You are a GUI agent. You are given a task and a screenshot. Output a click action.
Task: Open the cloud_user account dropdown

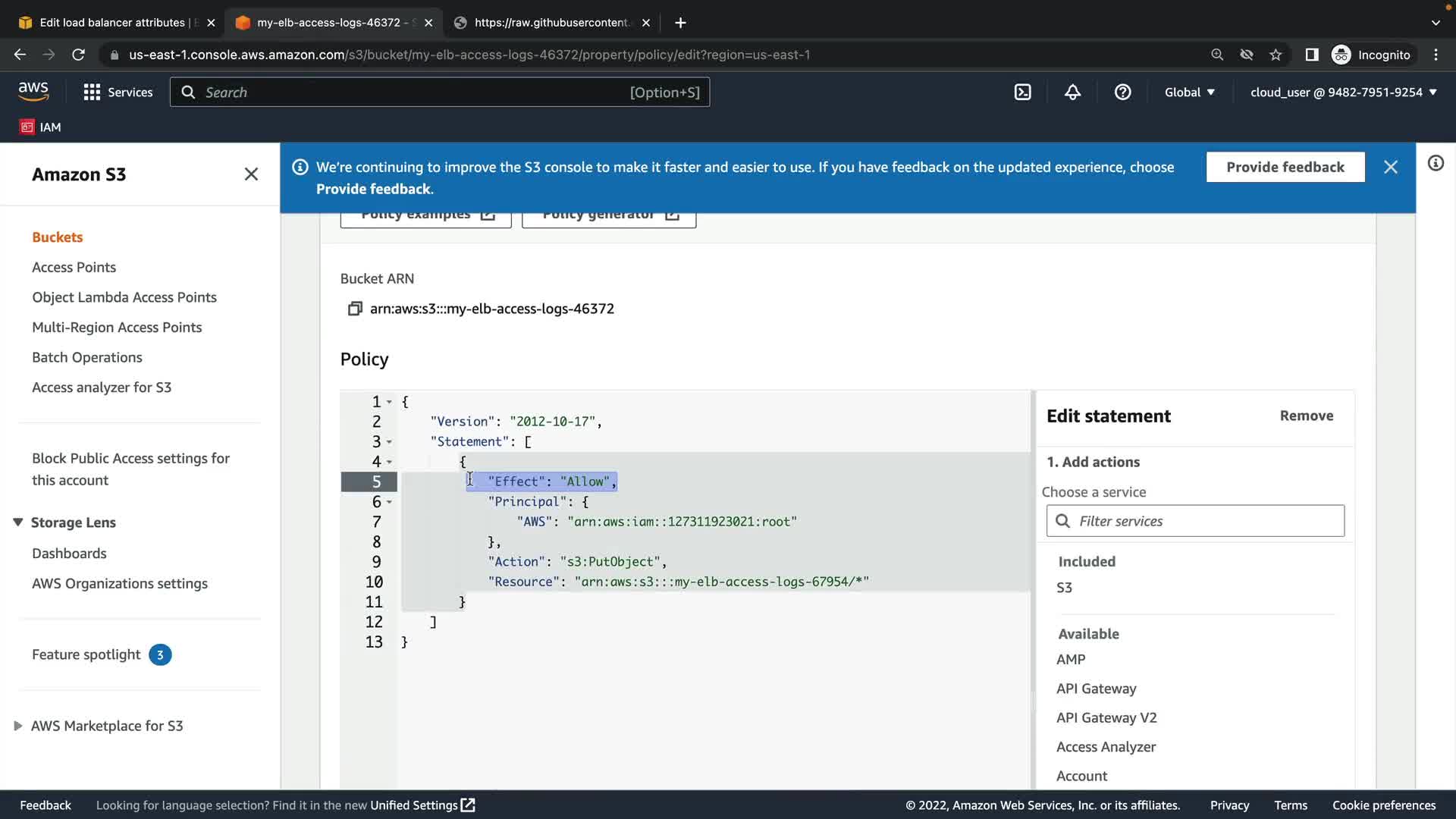point(1343,93)
